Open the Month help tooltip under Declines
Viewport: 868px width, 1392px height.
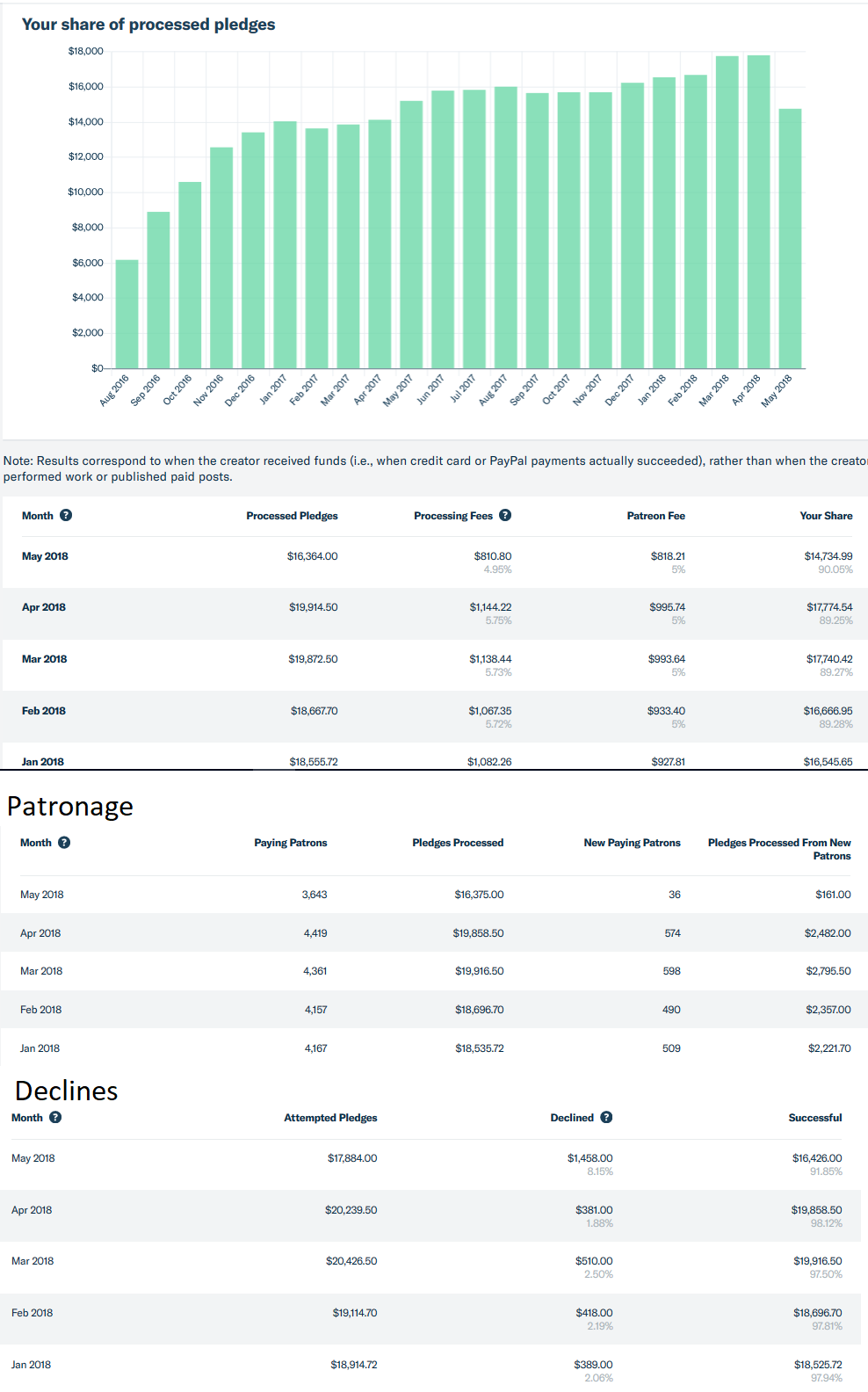click(x=55, y=1118)
